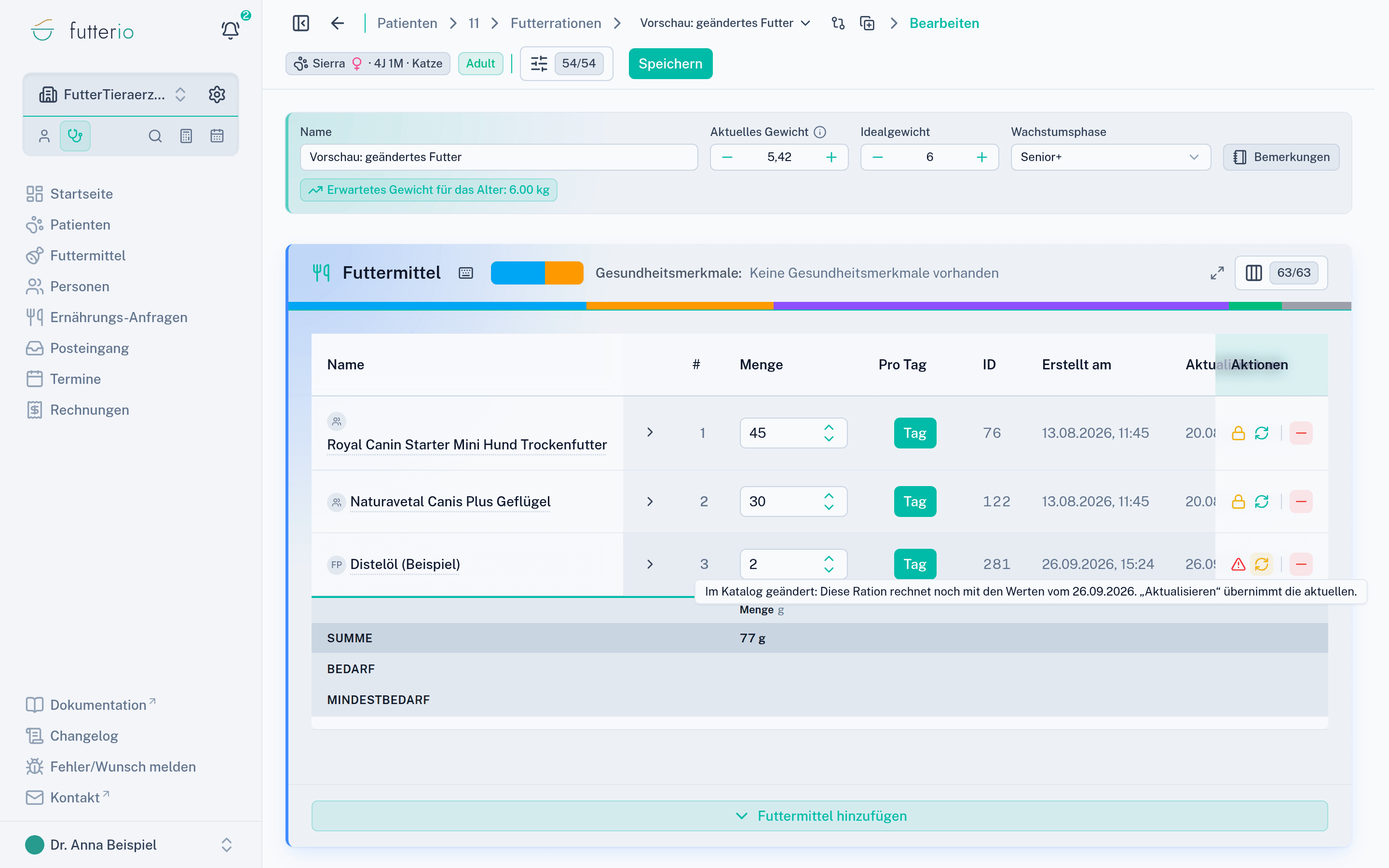Click the compare versions icon in breadcrumb
1389x868 pixels.
tap(838, 23)
